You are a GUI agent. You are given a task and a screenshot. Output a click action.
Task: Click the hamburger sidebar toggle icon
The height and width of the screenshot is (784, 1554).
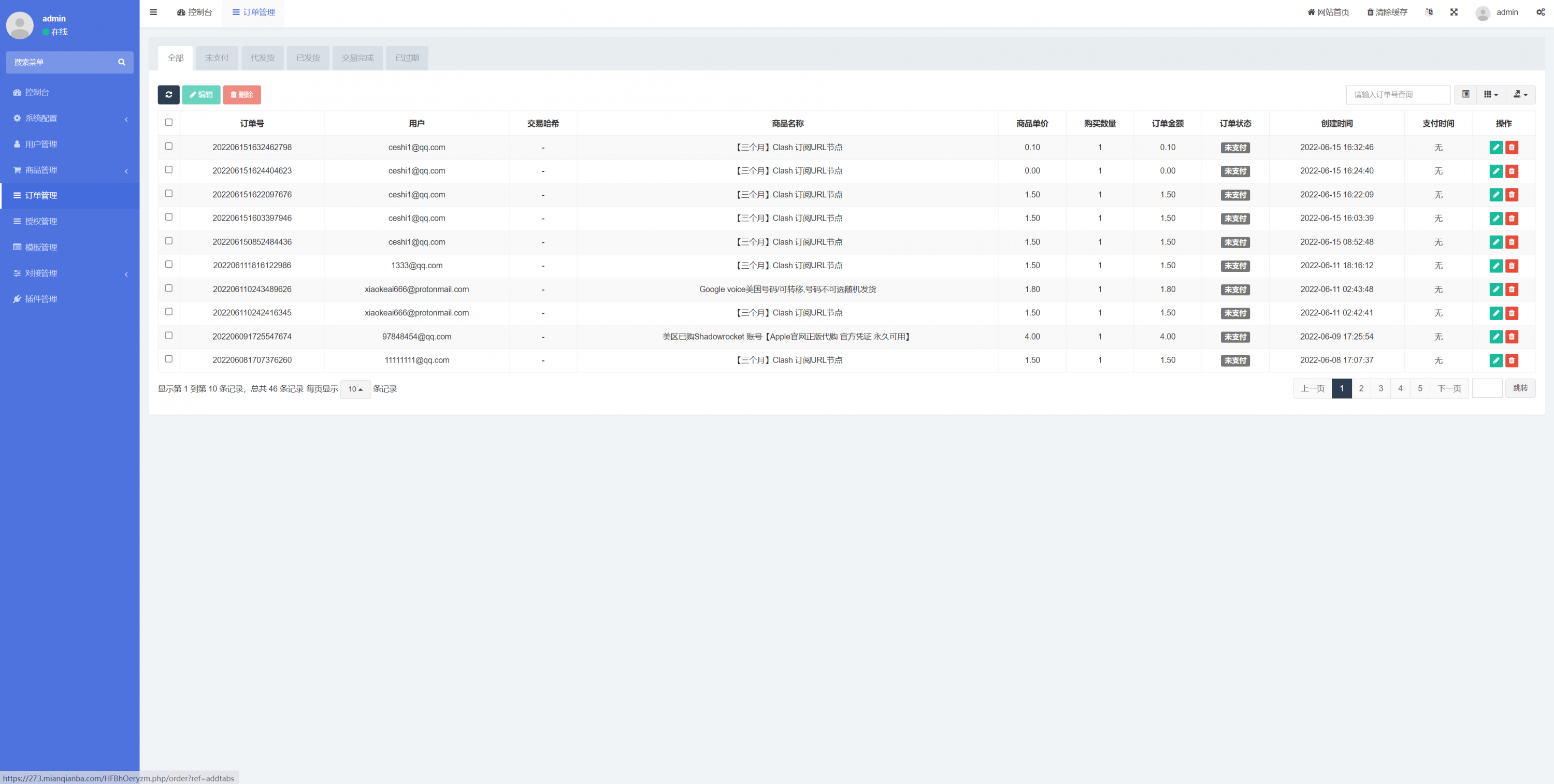tap(153, 12)
